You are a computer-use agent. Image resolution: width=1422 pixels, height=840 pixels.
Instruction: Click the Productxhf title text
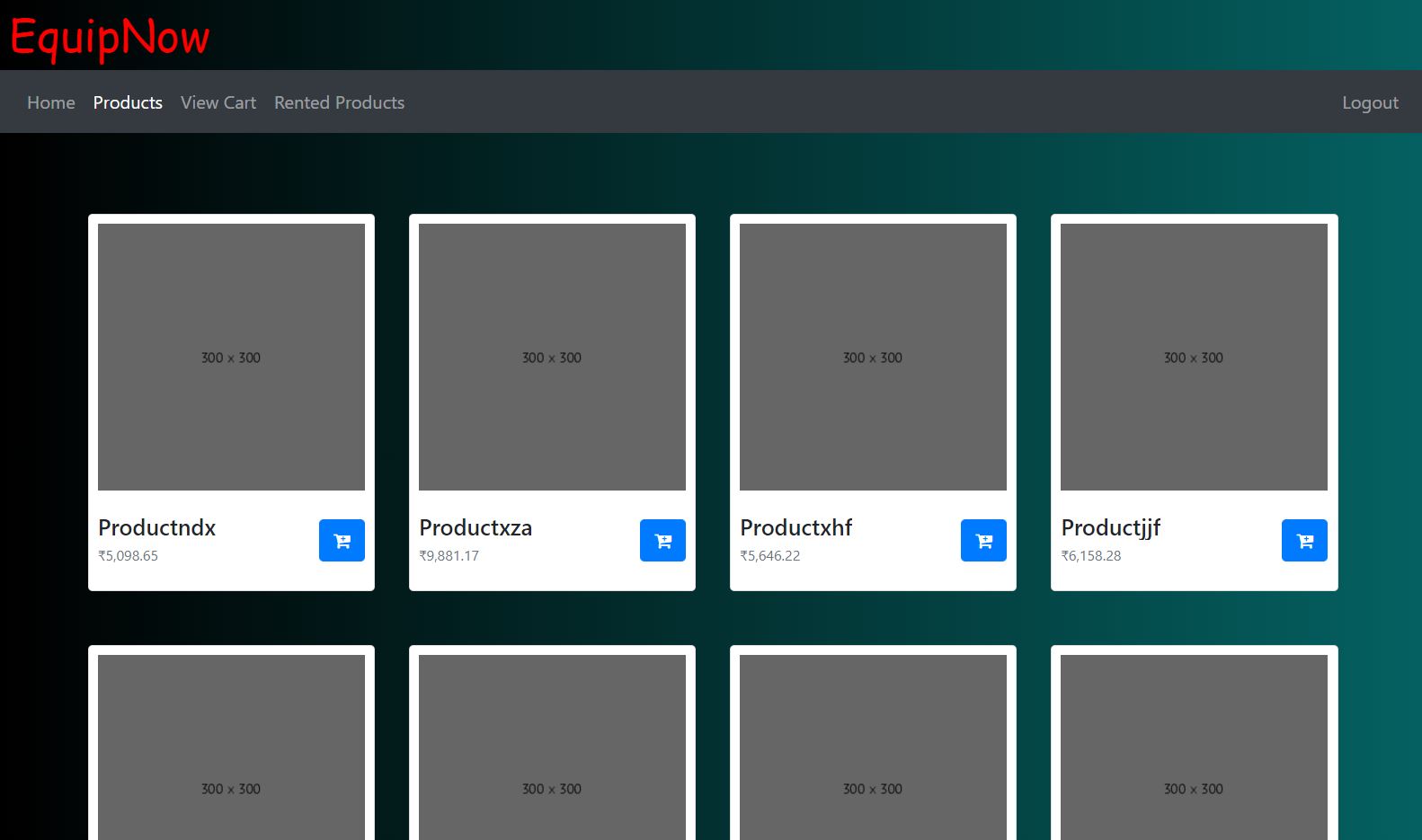[796, 527]
